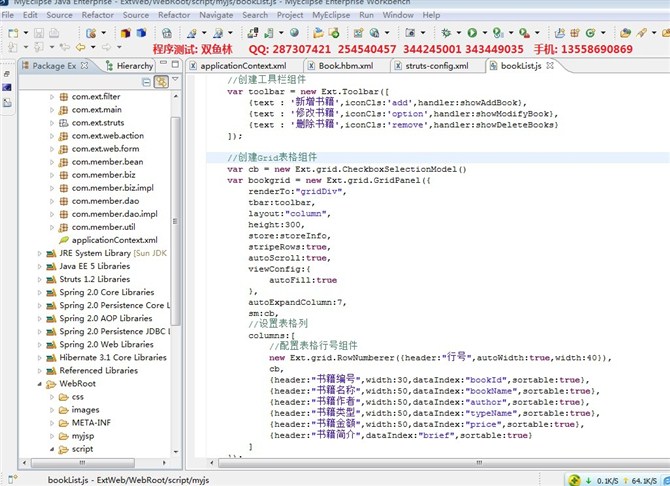Switch to the struts-config.xml editor tab

pyautogui.click(x=437, y=66)
